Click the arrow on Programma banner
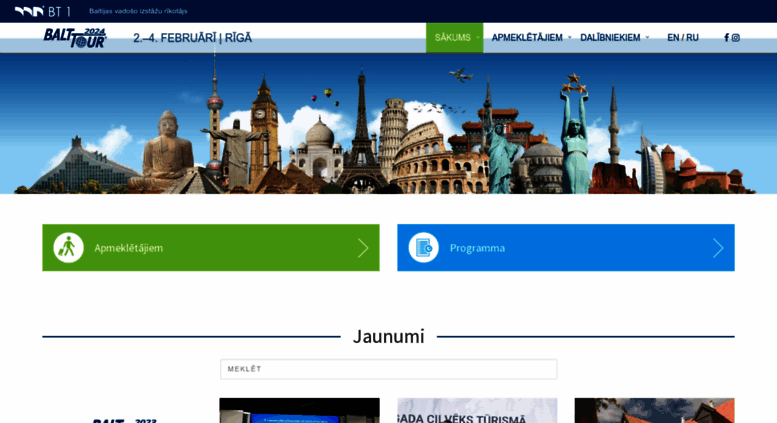The width and height of the screenshot is (777, 423). (x=718, y=248)
